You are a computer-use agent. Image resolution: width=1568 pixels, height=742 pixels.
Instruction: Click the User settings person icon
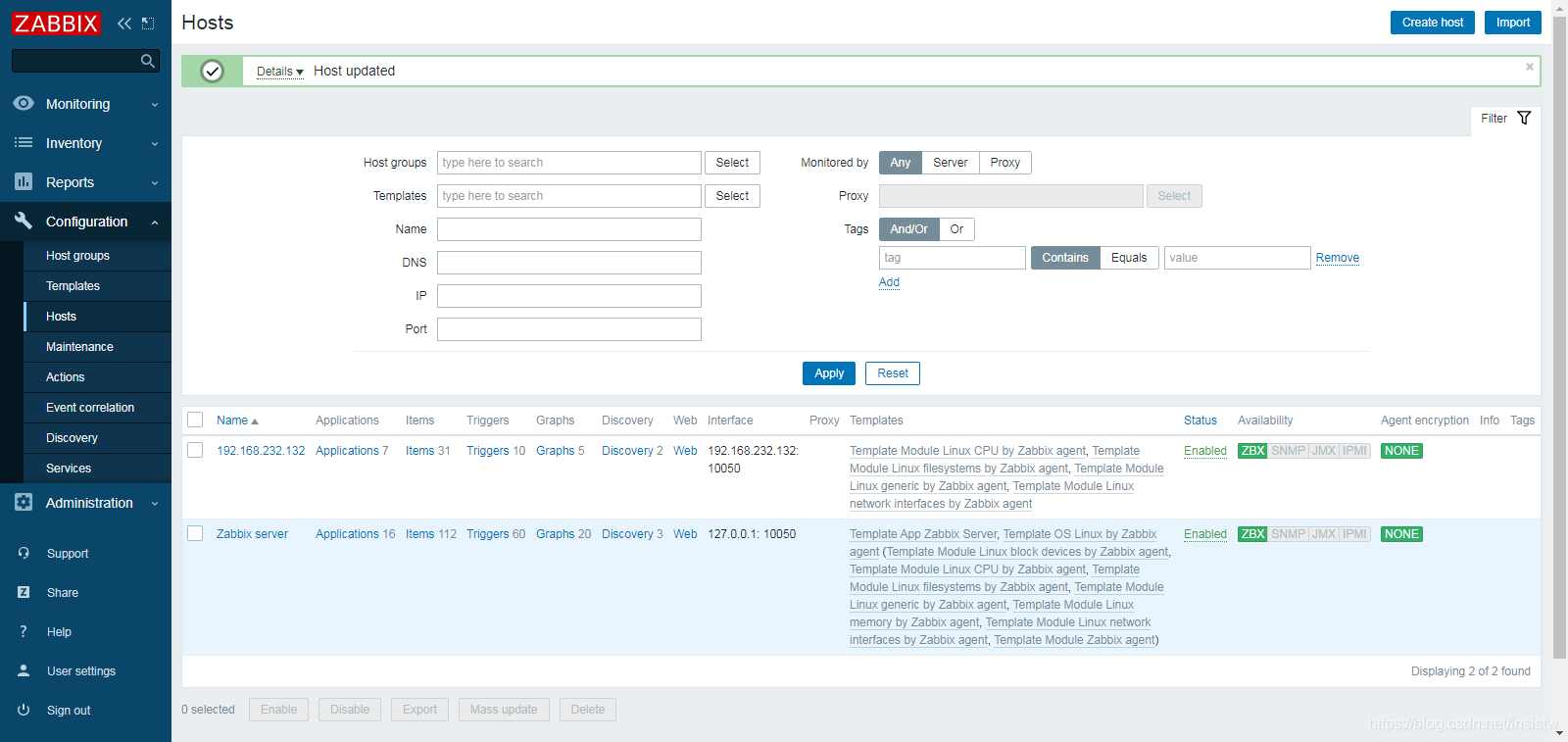point(24,670)
